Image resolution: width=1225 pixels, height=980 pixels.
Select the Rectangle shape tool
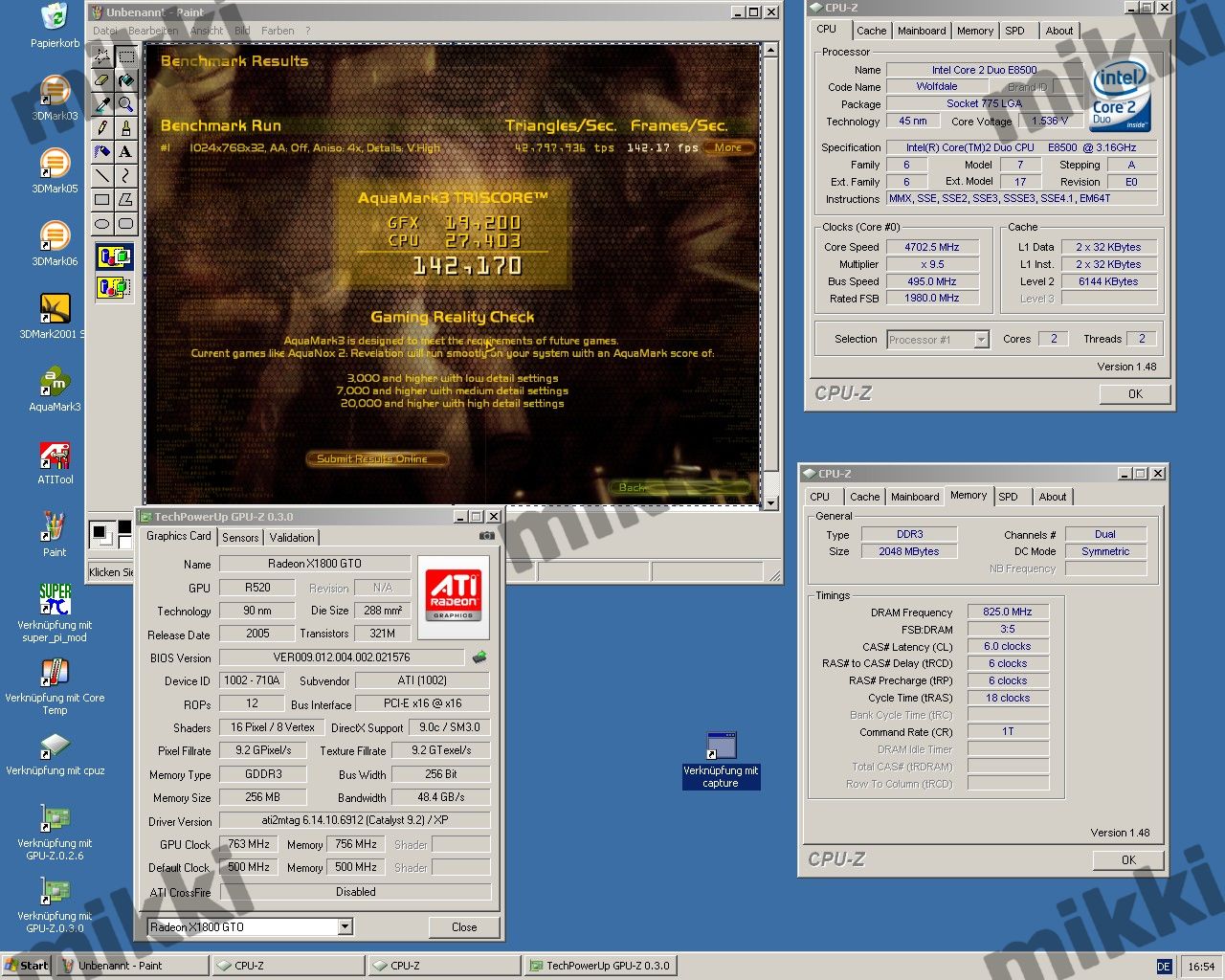pos(102,200)
